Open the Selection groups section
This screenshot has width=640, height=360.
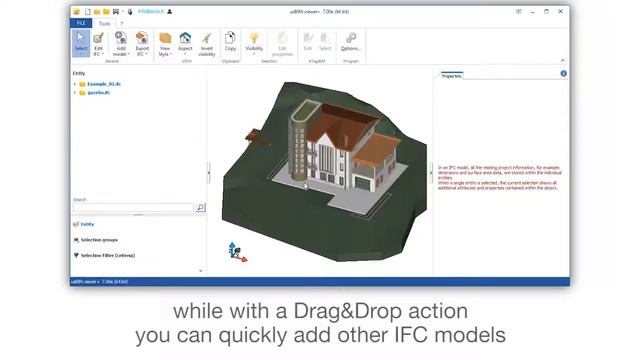tap(99, 240)
